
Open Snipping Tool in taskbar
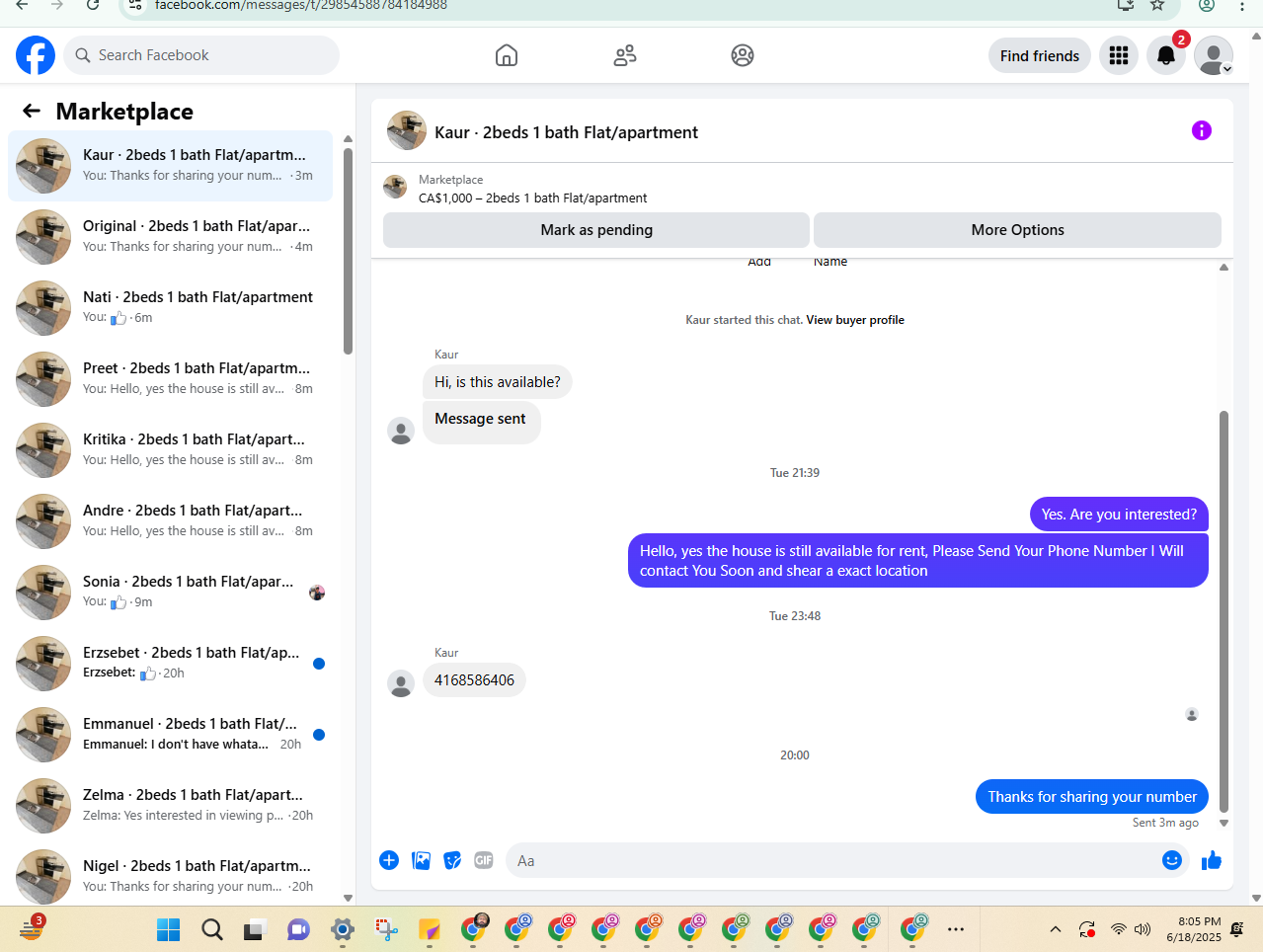[386, 929]
